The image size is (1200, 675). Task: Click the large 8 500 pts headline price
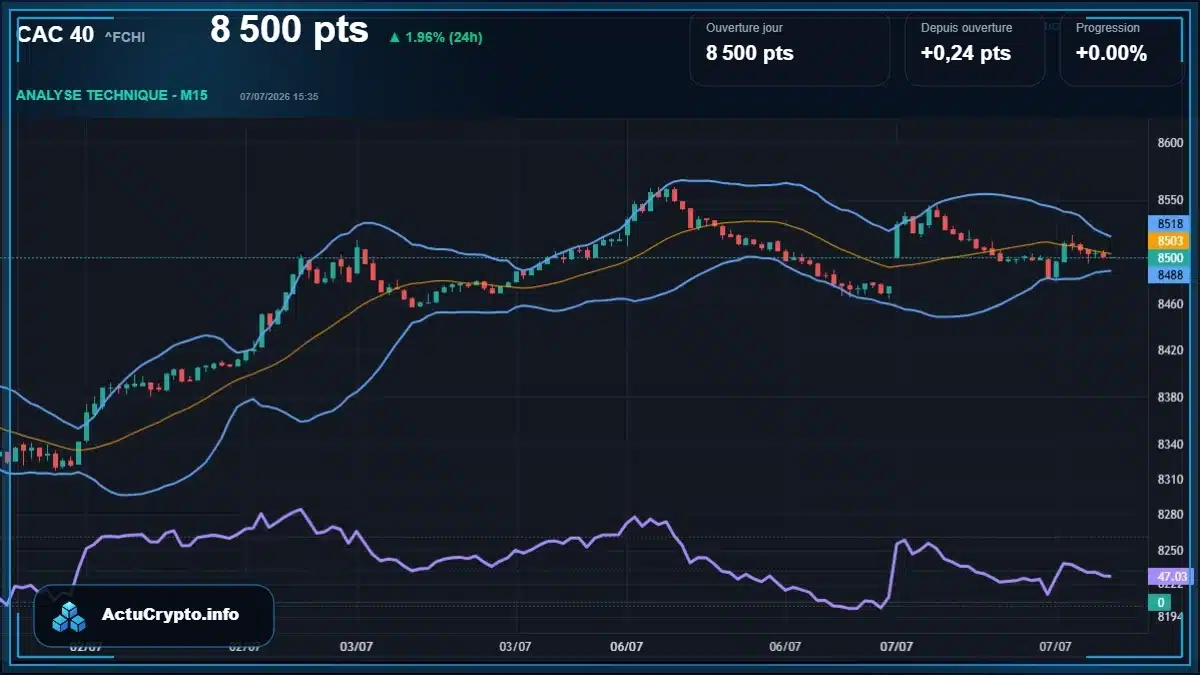[x=289, y=31]
